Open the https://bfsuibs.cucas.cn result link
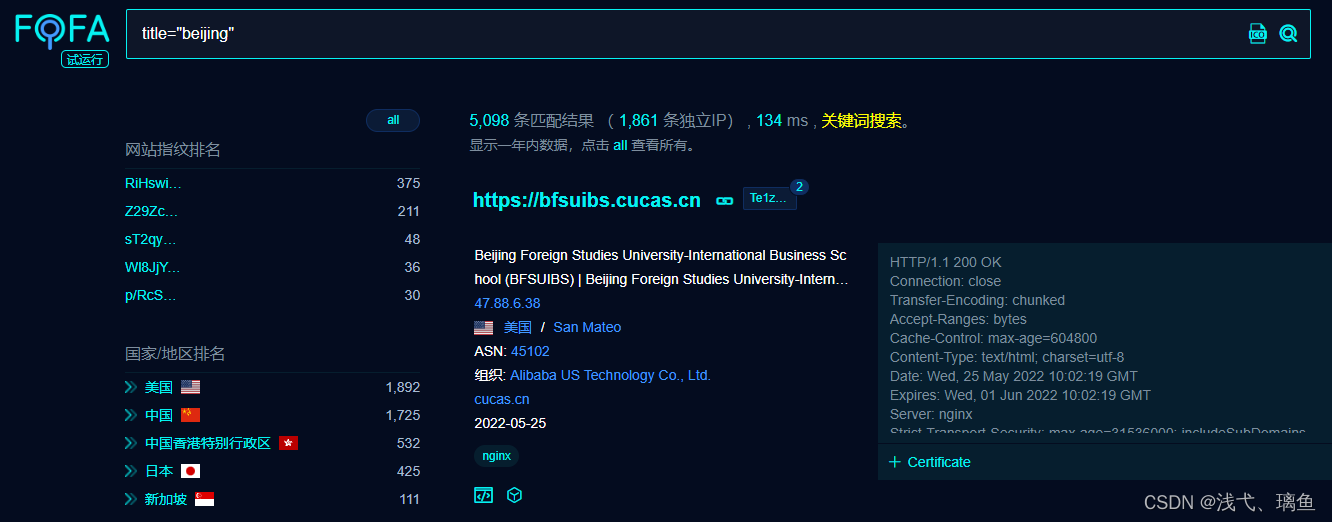Image resolution: width=1332 pixels, height=522 pixels. pyautogui.click(x=587, y=200)
